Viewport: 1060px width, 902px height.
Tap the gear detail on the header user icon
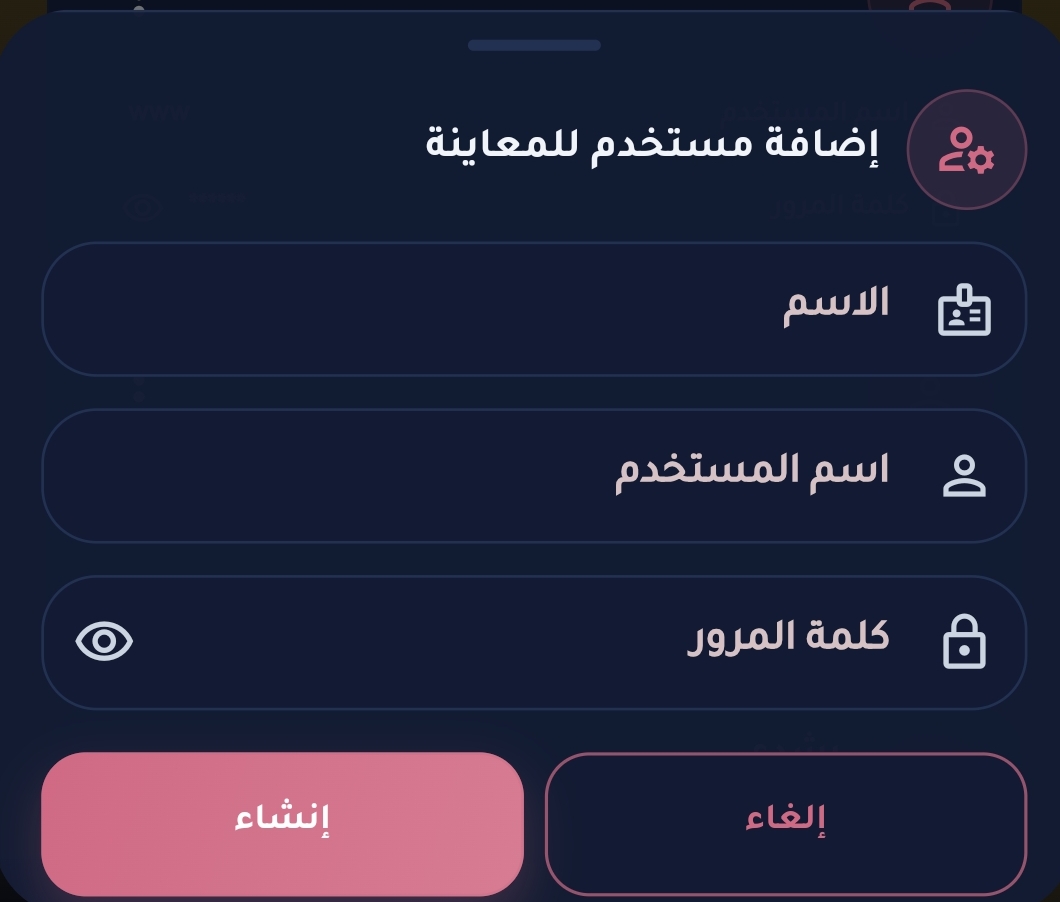(x=982, y=161)
